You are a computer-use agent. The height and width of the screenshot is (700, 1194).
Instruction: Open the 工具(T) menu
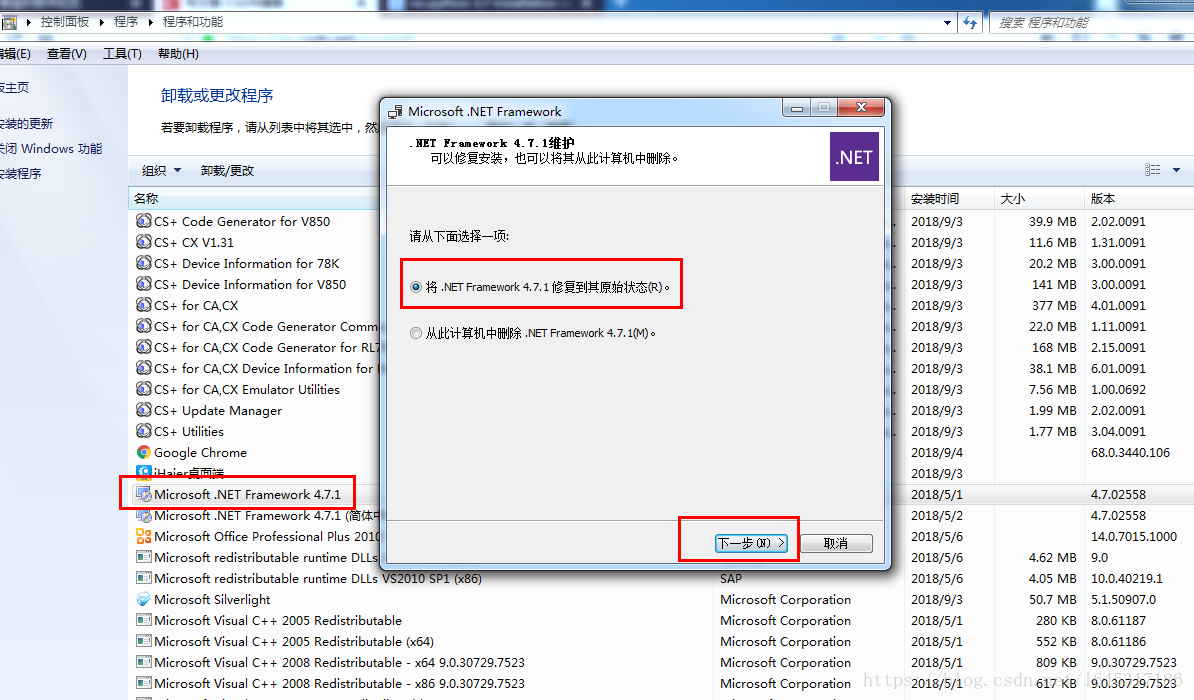(x=123, y=53)
